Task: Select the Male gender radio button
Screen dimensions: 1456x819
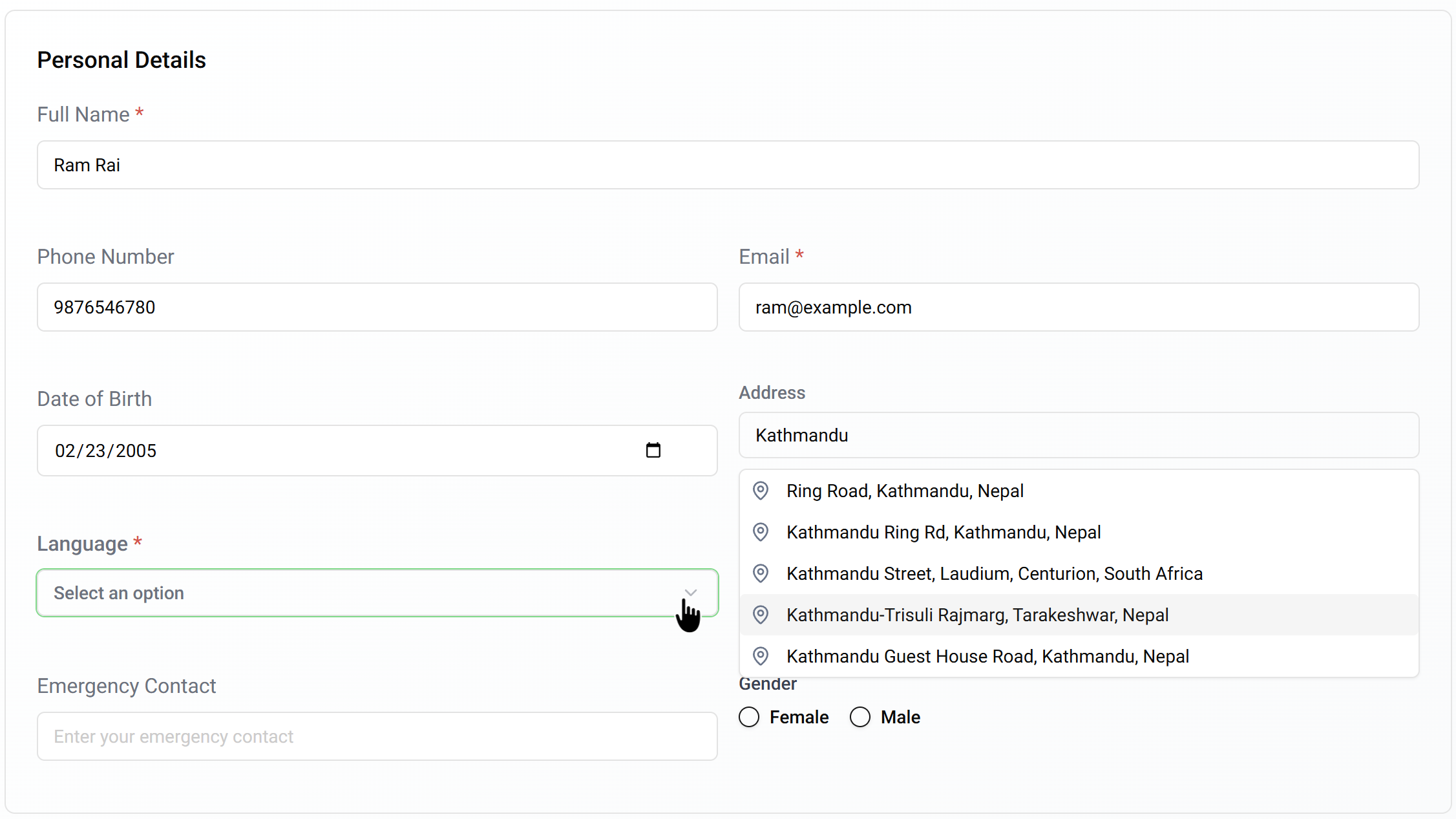Action: point(860,717)
